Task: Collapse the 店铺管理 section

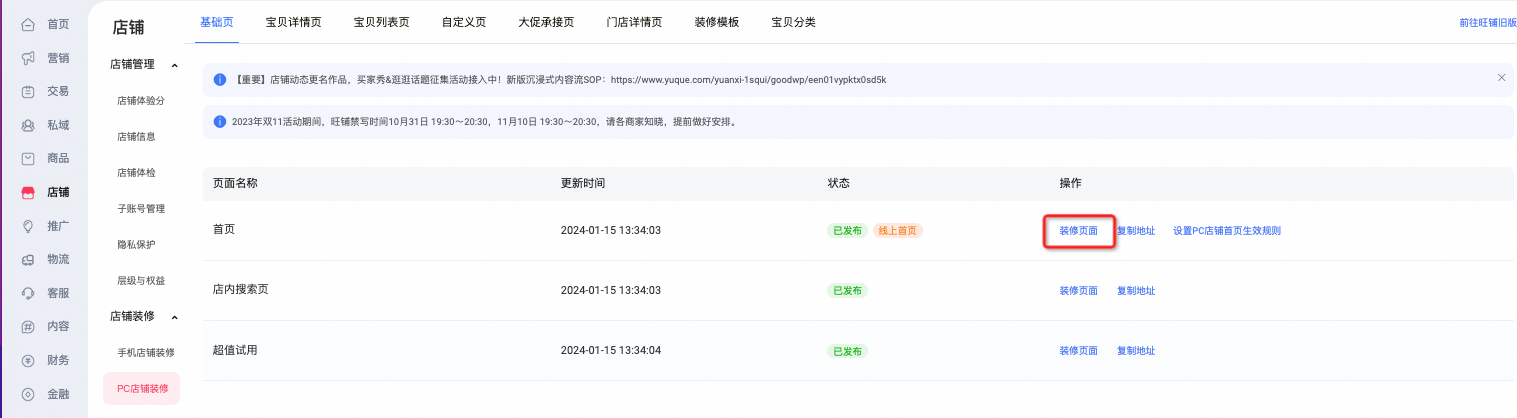Action: tap(175, 65)
